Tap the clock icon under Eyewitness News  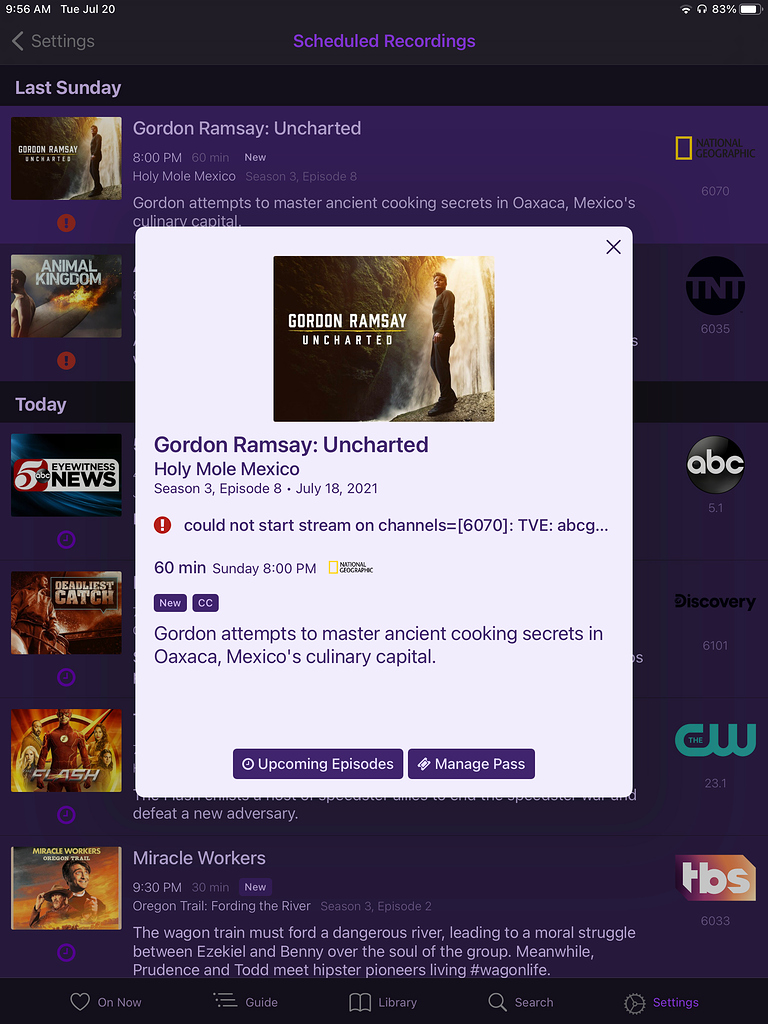(66, 539)
